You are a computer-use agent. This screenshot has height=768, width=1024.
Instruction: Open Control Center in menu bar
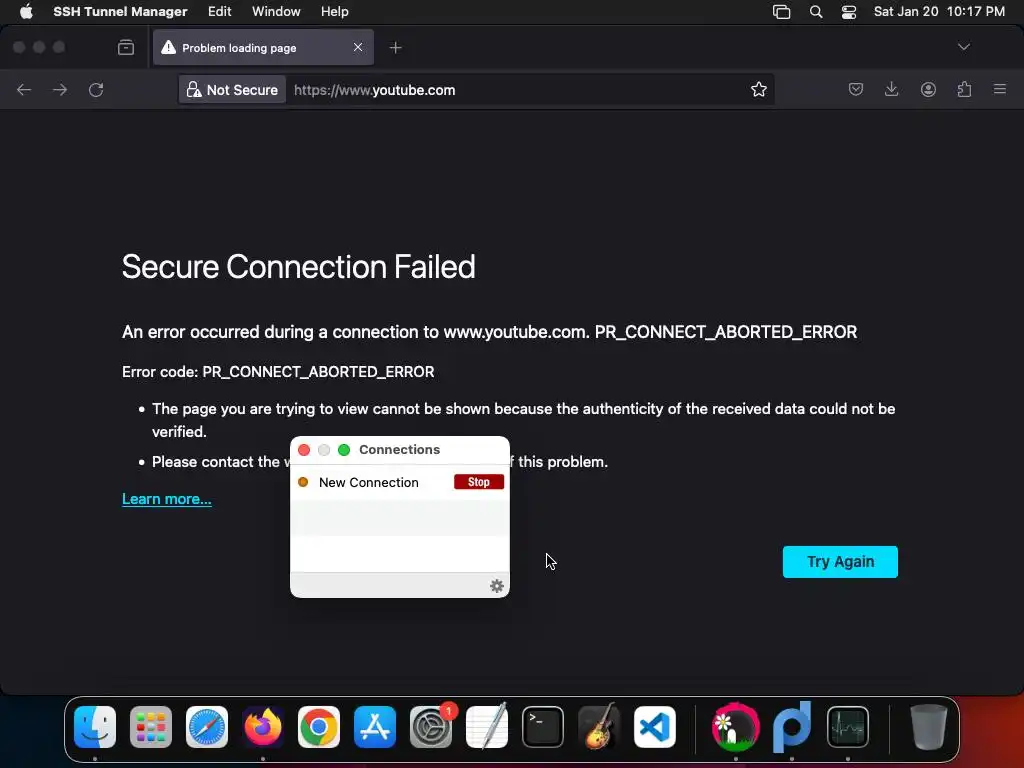[849, 12]
